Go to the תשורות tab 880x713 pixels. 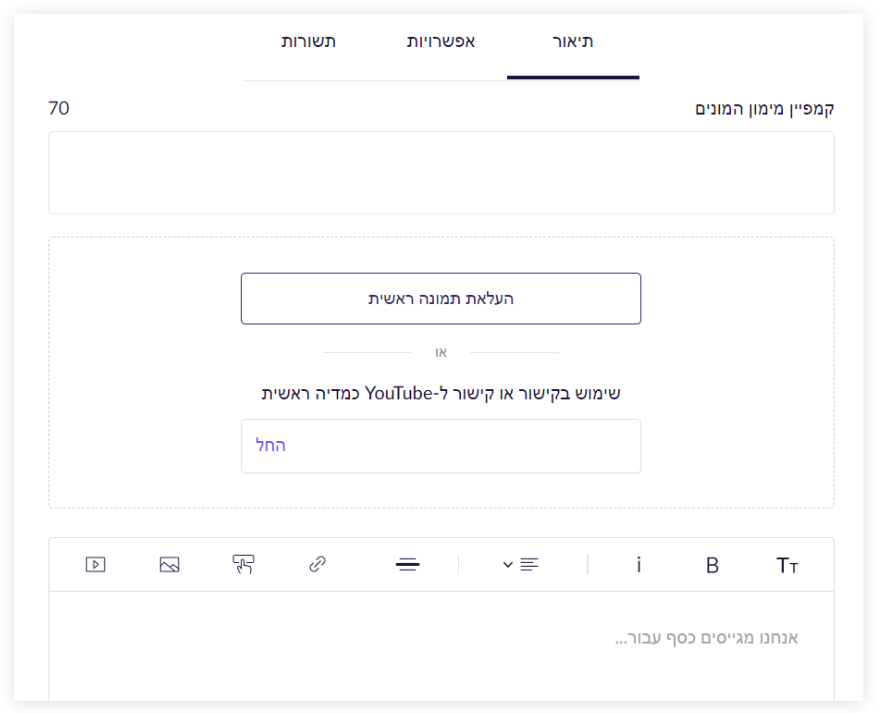pyautogui.click(x=308, y=42)
